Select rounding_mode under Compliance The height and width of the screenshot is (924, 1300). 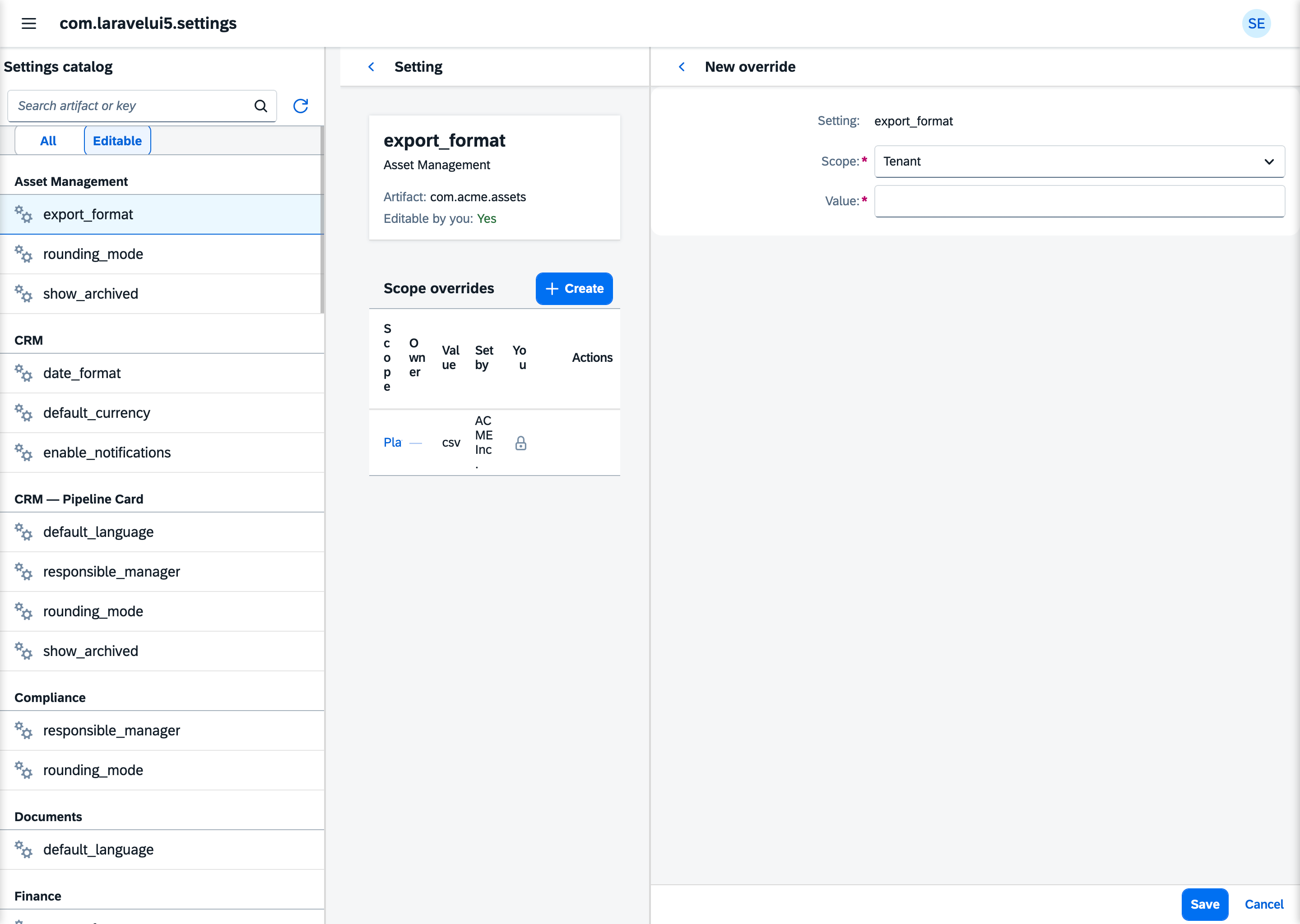pyautogui.click(x=162, y=771)
